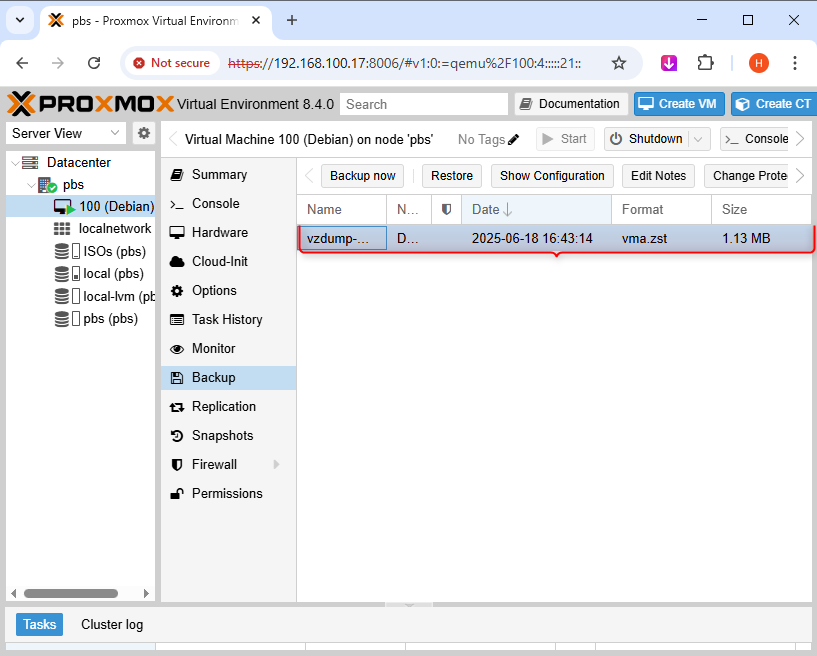Open the Hardware menu item
Image resolution: width=817 pixels, height=656 pixels.
coord(228,232)
